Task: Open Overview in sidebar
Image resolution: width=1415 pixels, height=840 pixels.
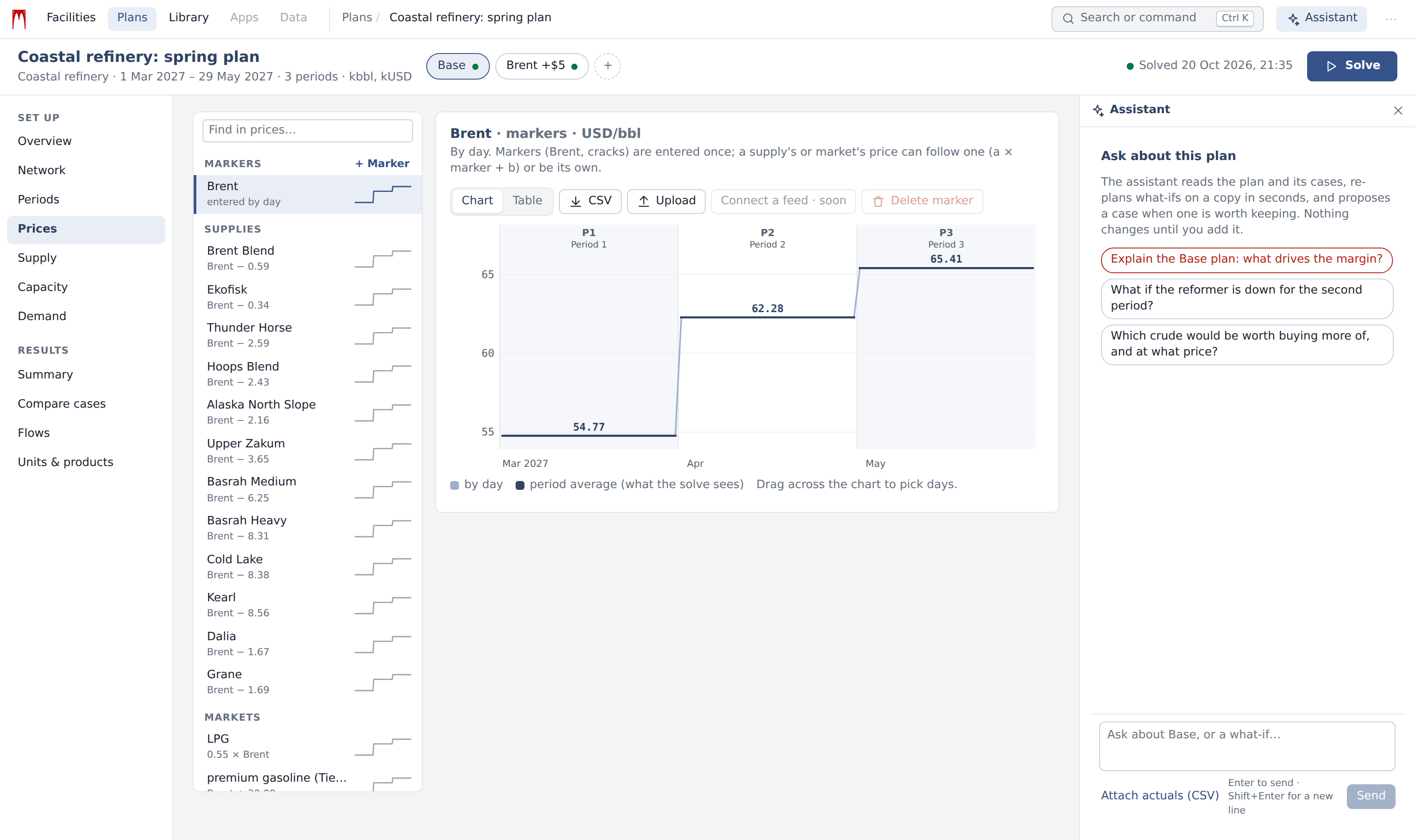Action: click(x=86, y=141)
